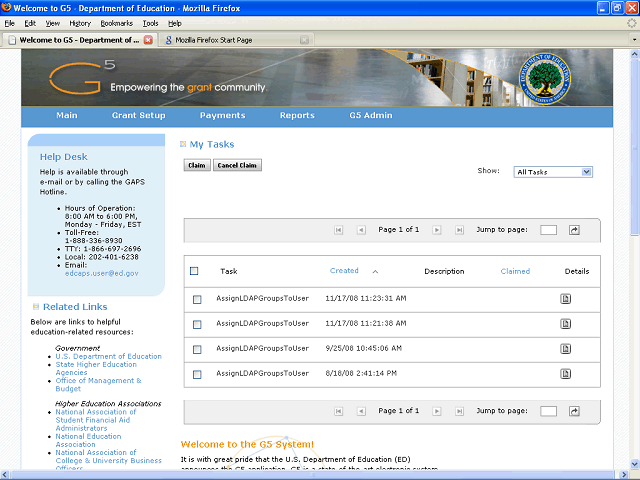Open details for the 11/17/08 11:23:31 AM task

click(x=565, y=299)
